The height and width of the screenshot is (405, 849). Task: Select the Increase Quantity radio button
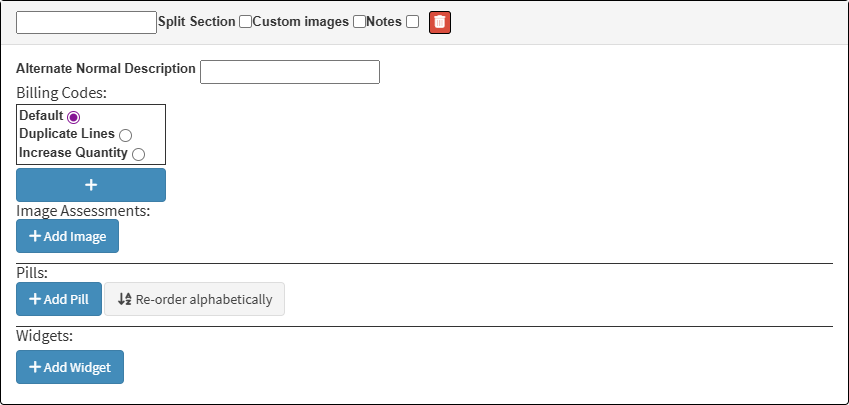tap(138, 154)
